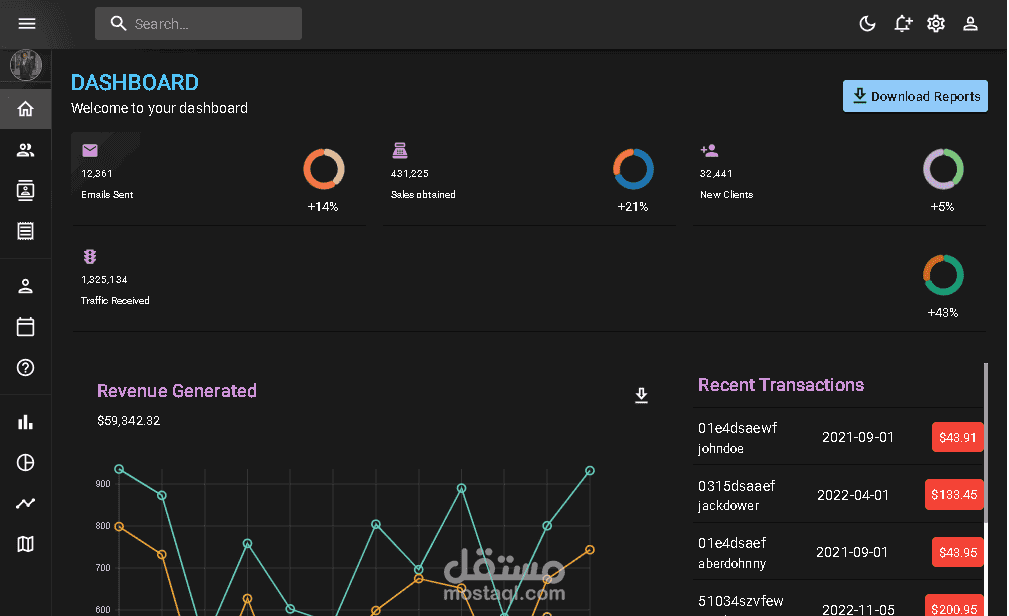The height and width of the screenshot is (616, 1009).
Task: Click the Download Reports button
Action: [x=915, y=96]
